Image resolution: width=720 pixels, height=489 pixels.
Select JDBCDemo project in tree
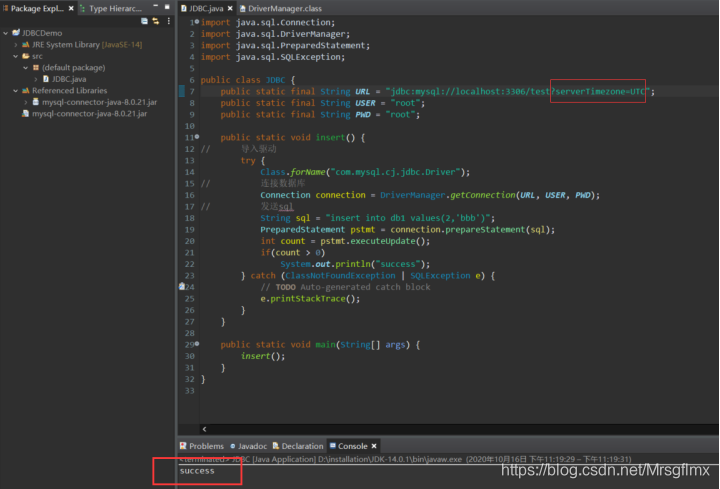point(42,33)
